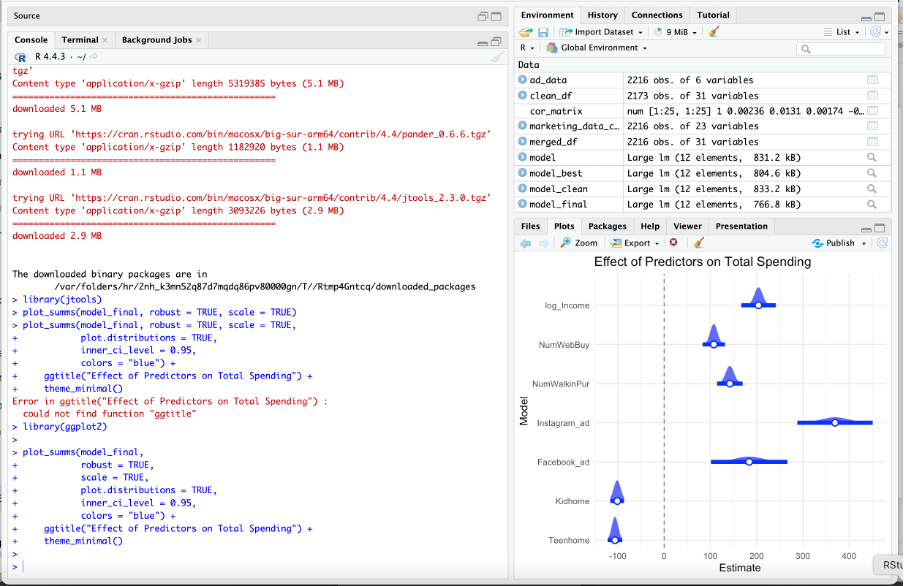Viewport: 904px width, 586px height.
Task: Refresh the current plot
Action: click(882, 243)
